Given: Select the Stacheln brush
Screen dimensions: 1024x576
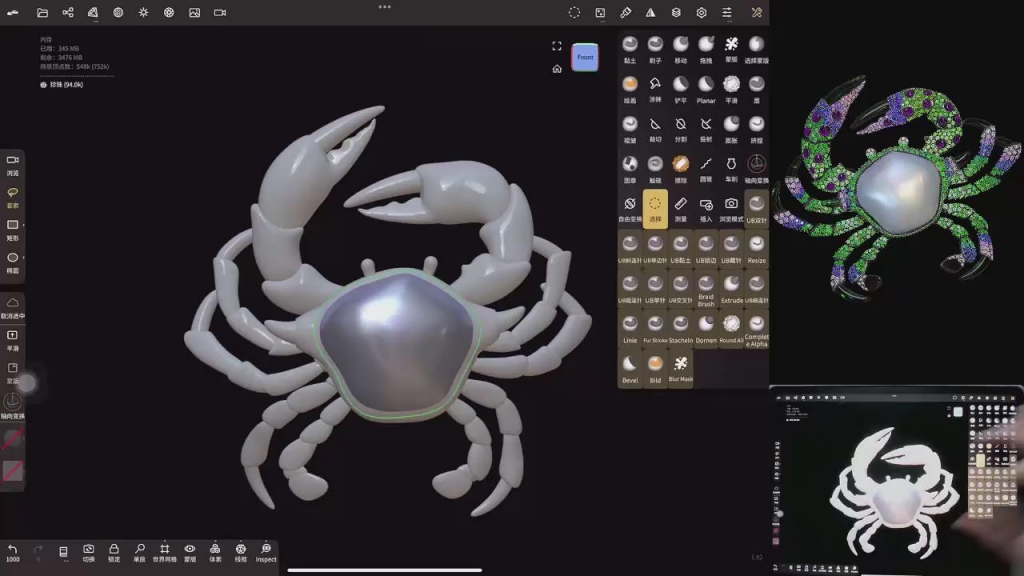Looking at the screenshot, I should pyautogui.click(x=680, y=329).
